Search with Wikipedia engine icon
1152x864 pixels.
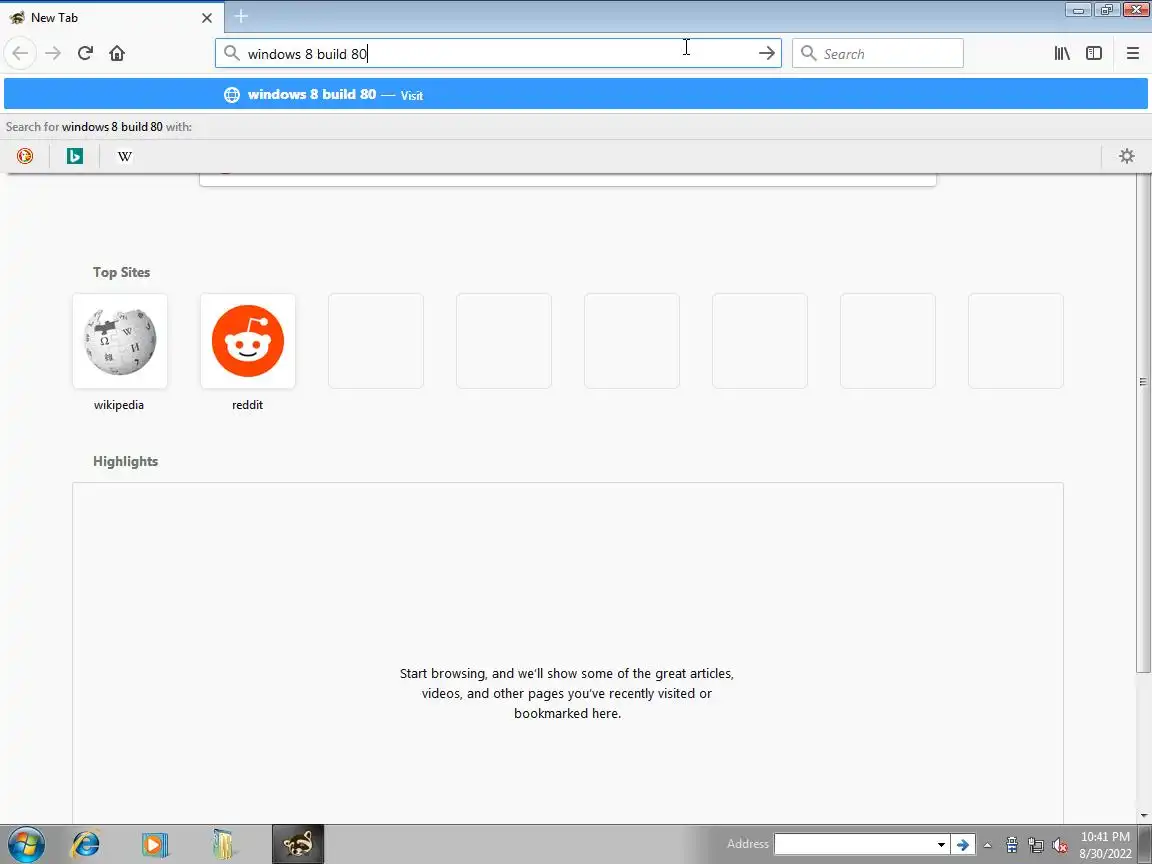pos(125,156)
